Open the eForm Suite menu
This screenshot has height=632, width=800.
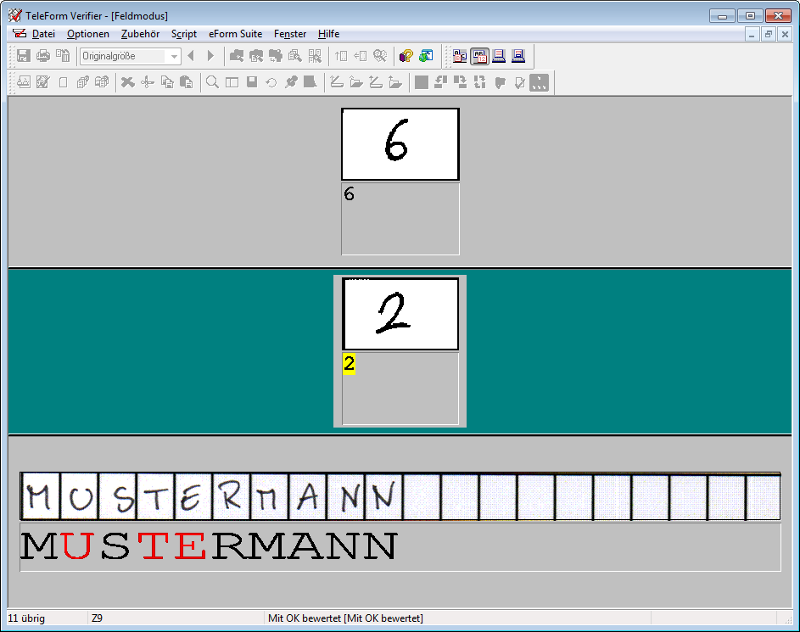[236, 33]
